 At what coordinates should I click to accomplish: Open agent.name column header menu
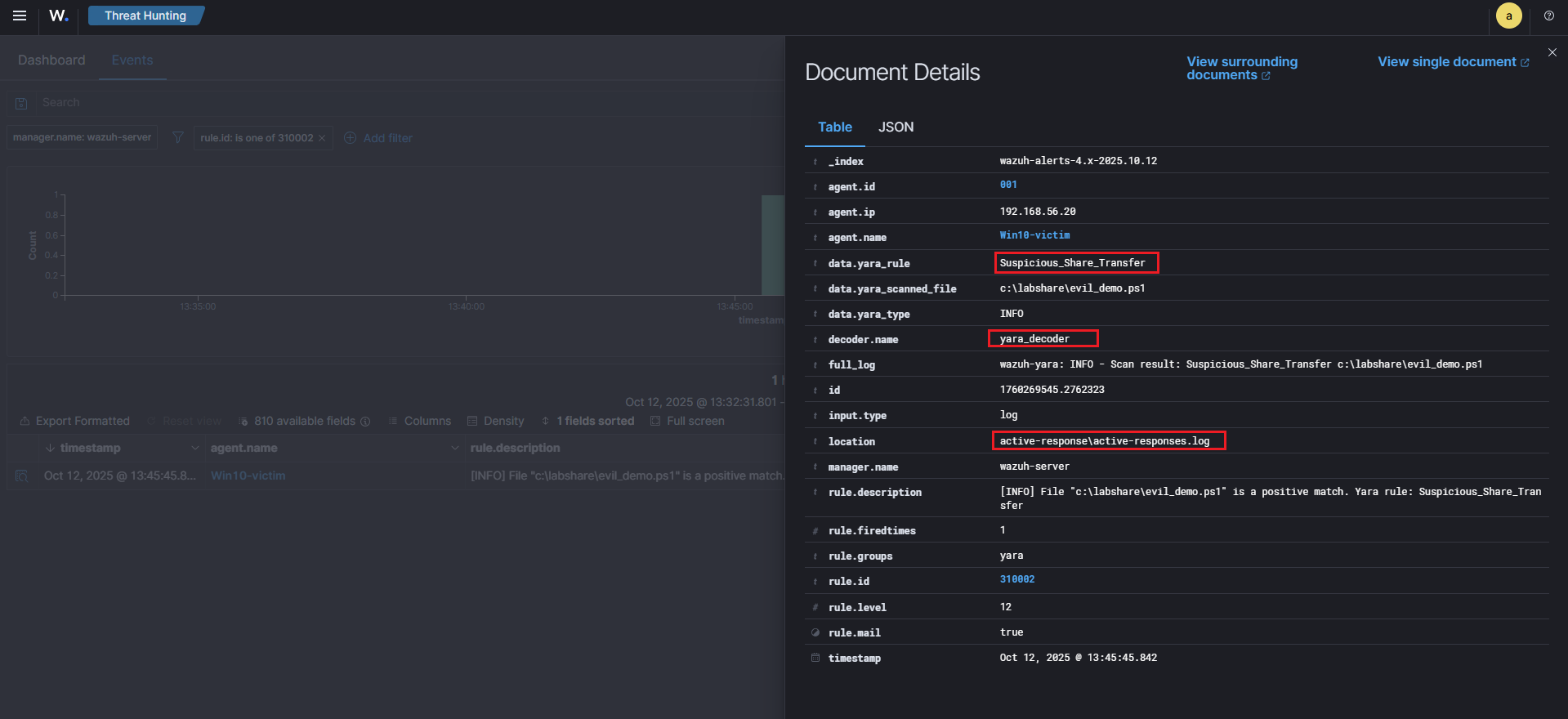(x=454, y=448)
